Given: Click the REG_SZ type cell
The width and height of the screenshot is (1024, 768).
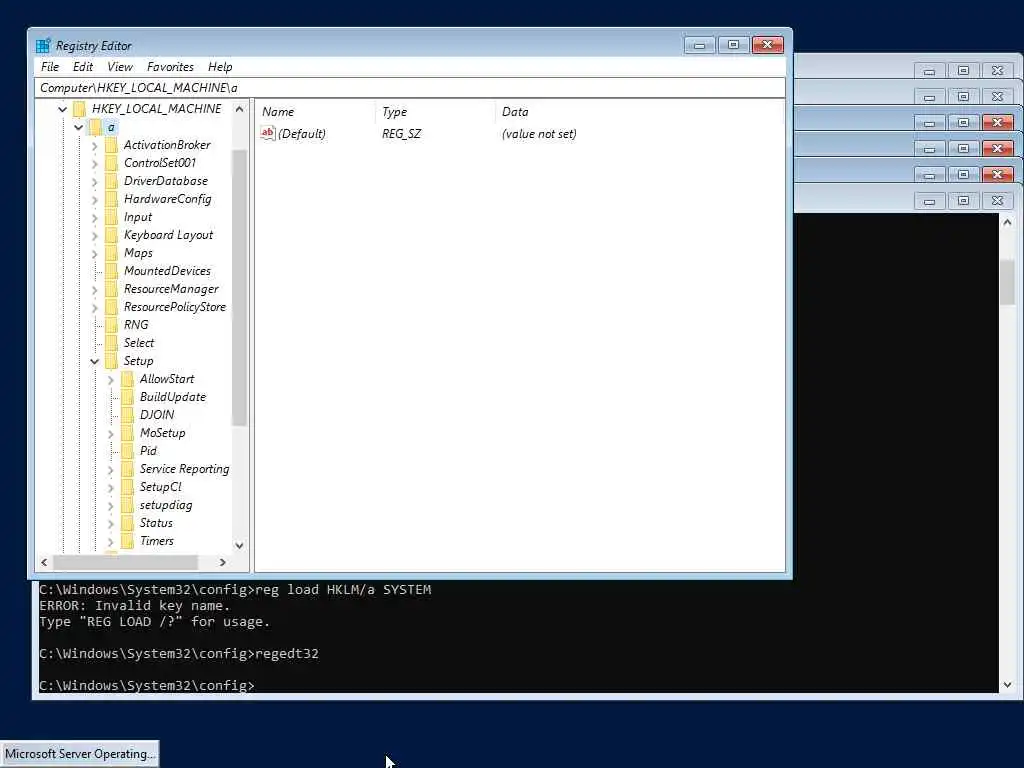Looking at the screenshot, I should (x=402, y=134).
